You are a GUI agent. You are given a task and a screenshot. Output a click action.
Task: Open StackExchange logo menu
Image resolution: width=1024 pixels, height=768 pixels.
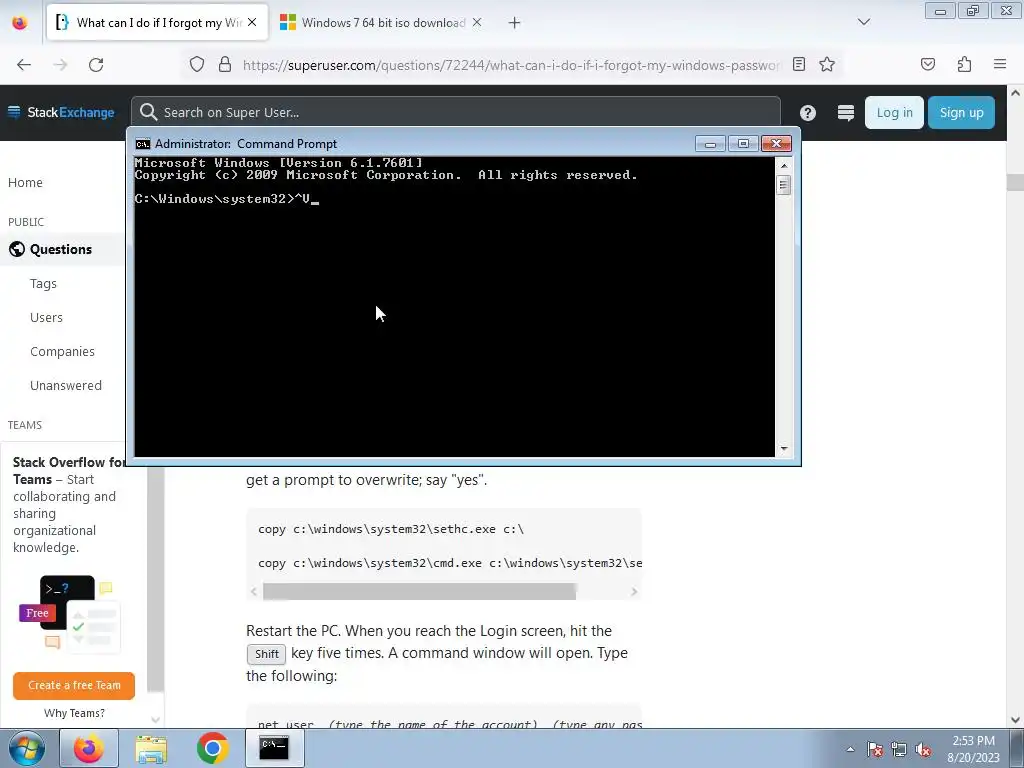click(x=61, y=112)
